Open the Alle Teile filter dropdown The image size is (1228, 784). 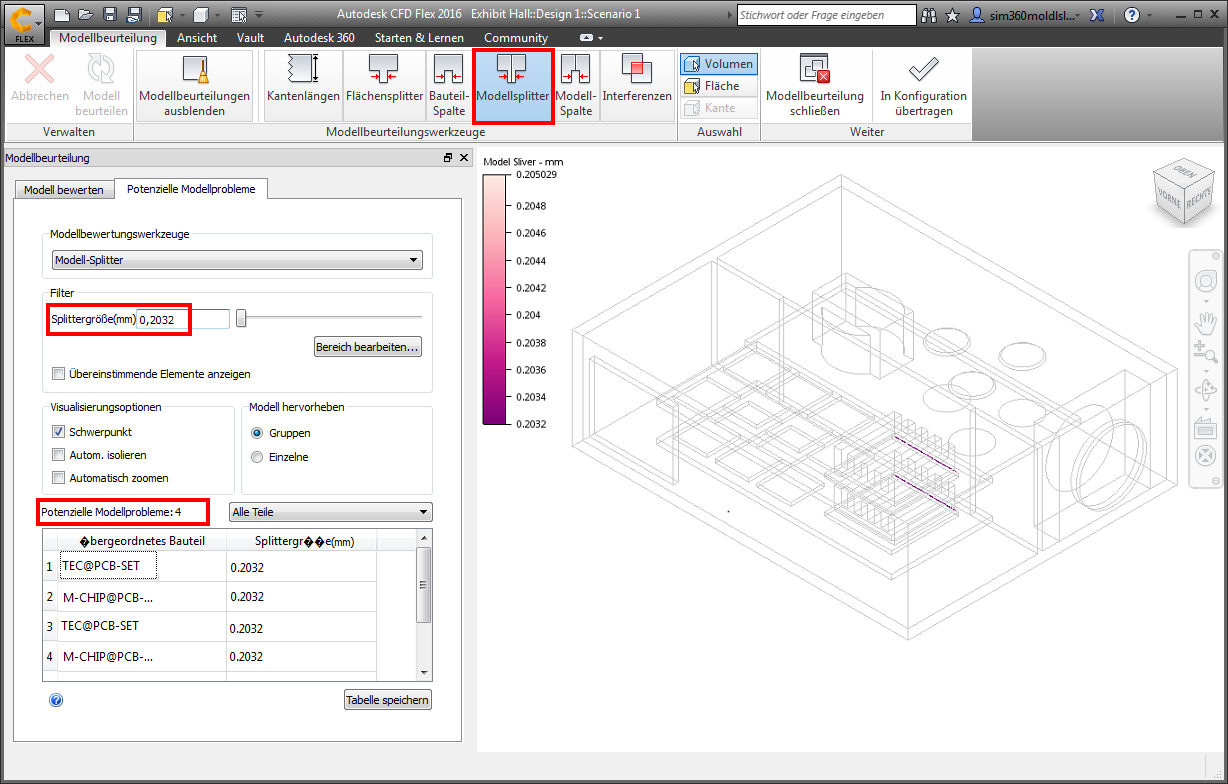330,512
